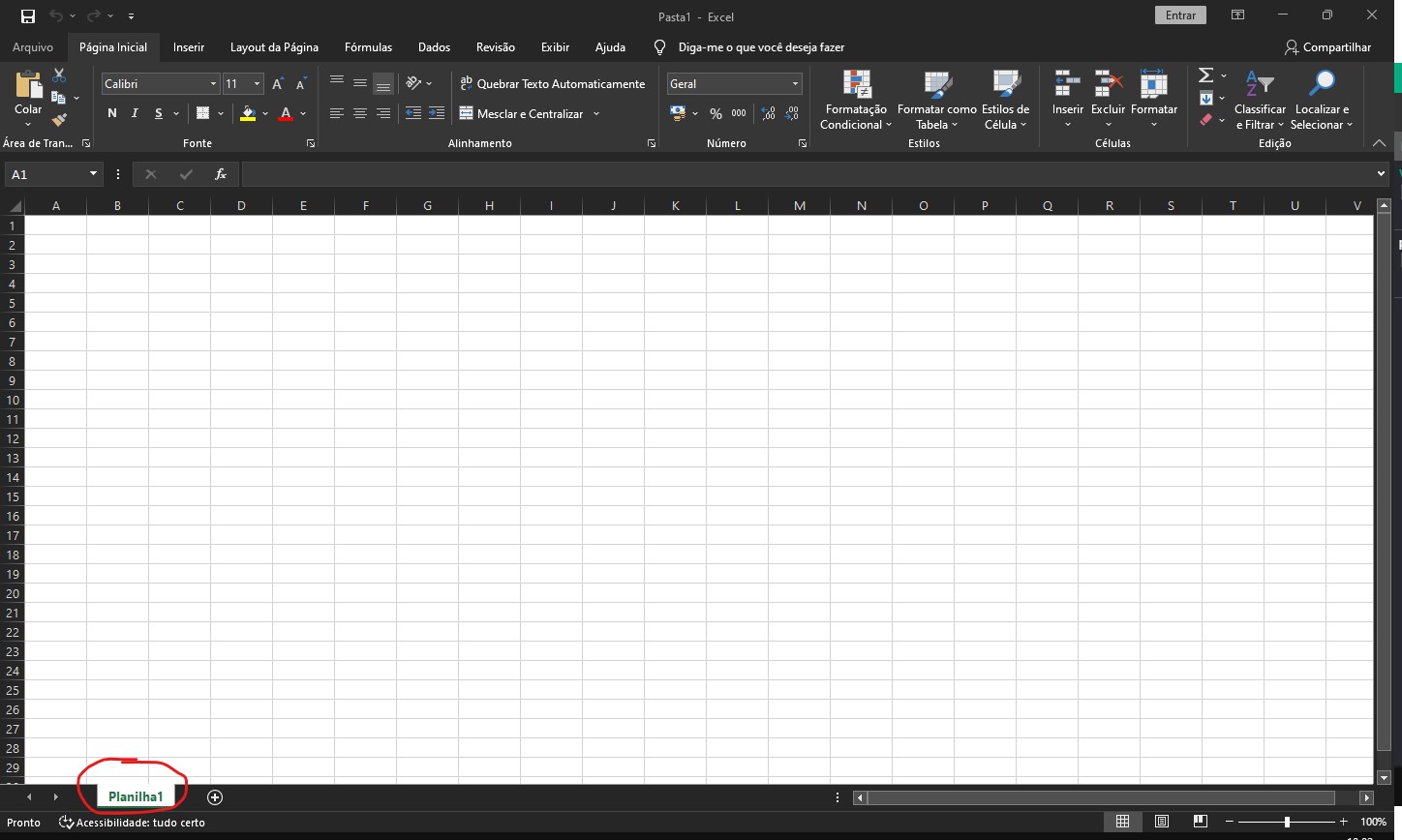The height and width of the screenshot is (840, 1402).
Task: Click the Insert Function fx icon
Action: click(x=221, y=174)
